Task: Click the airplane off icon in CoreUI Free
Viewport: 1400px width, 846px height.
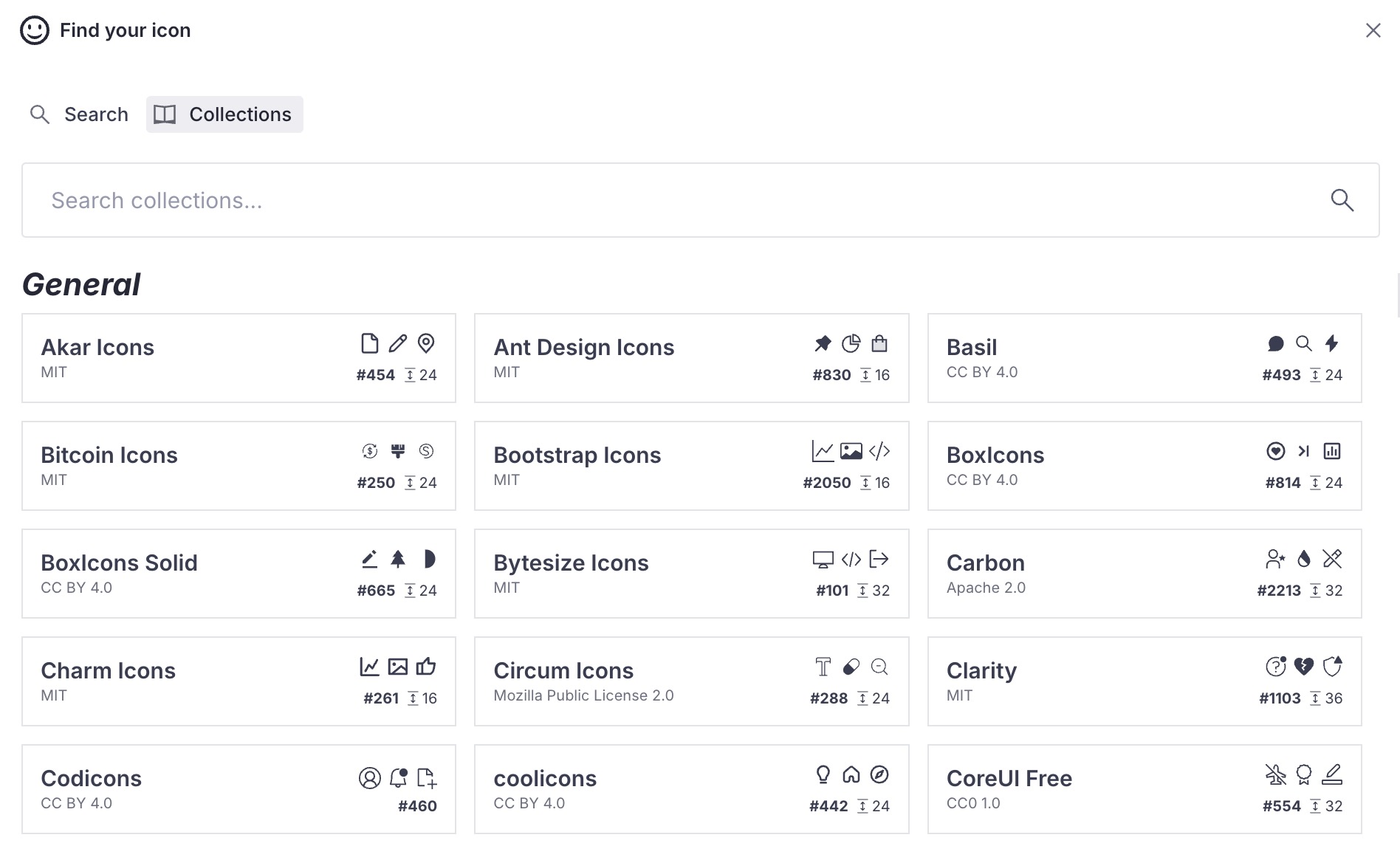Action: click(1276, 774)
